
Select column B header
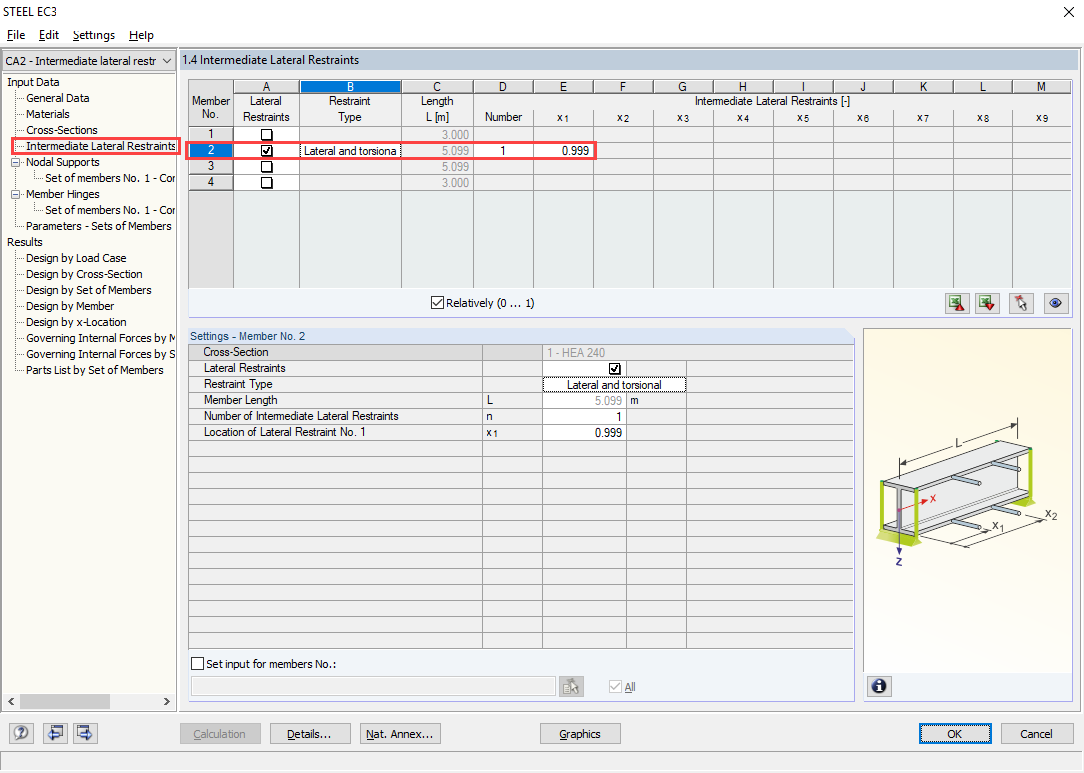pyautogui.click(x=350, y=86)
